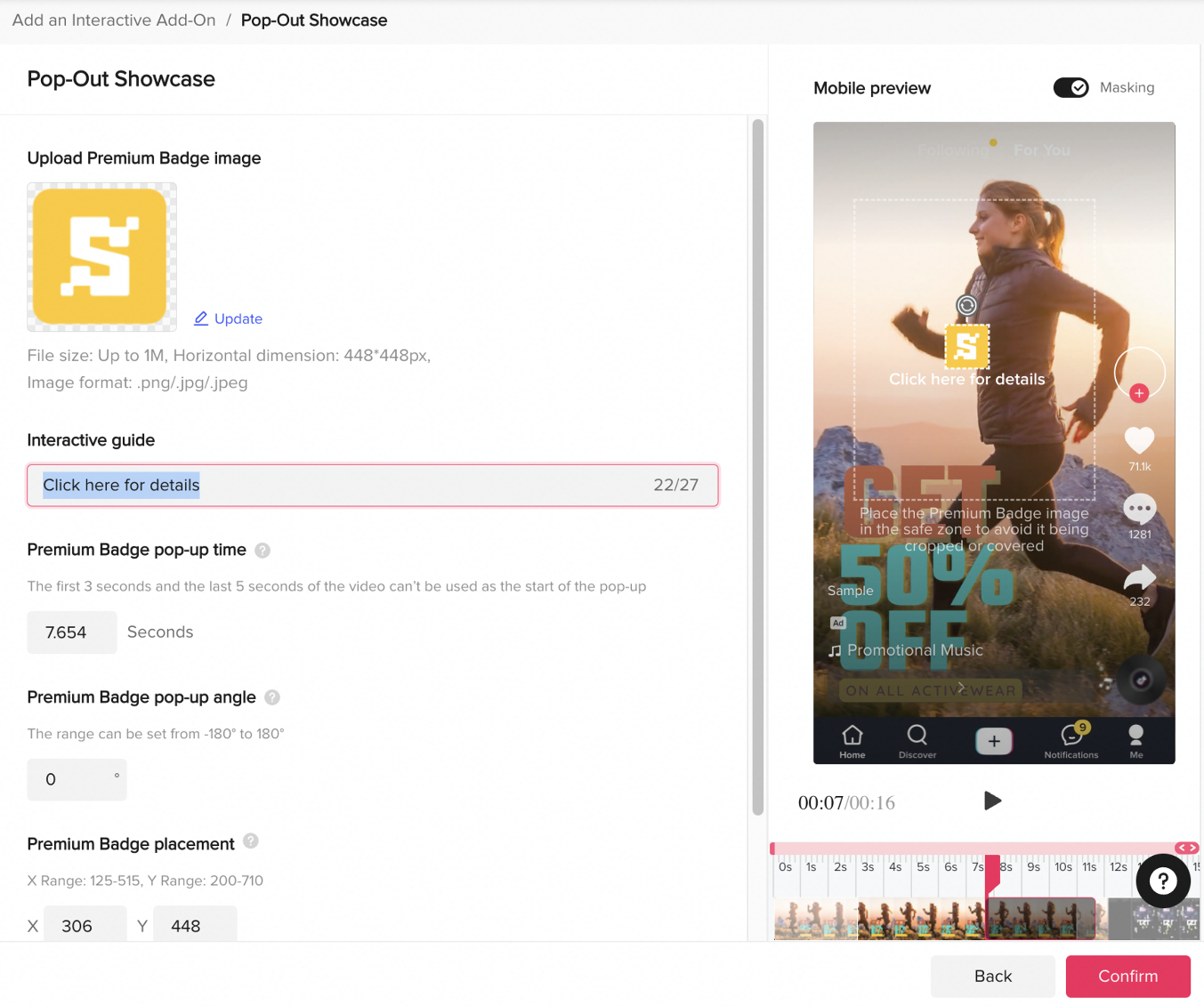Disable Masking on the mobile preview
Screen dimensions: 1204x1006
pyautogui.click(x=1071, y=87)
